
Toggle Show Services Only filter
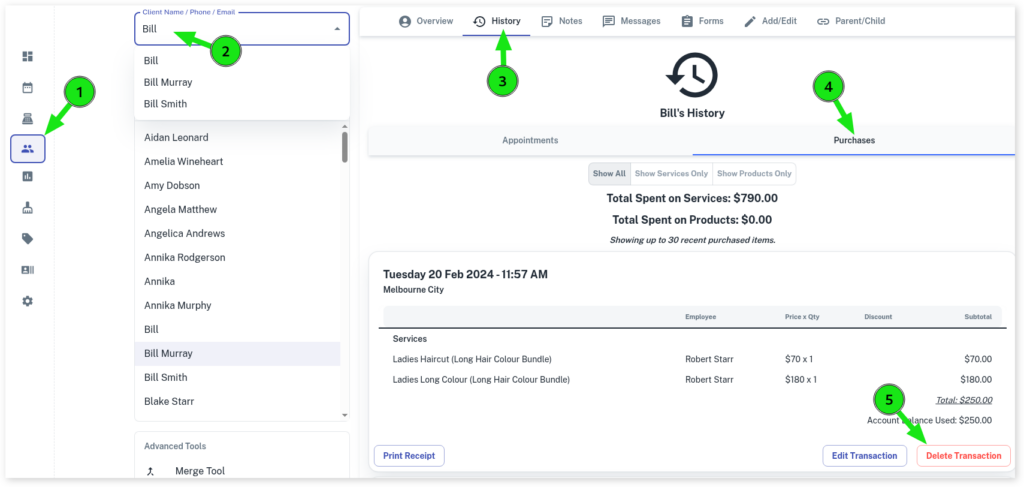[671, 174]
